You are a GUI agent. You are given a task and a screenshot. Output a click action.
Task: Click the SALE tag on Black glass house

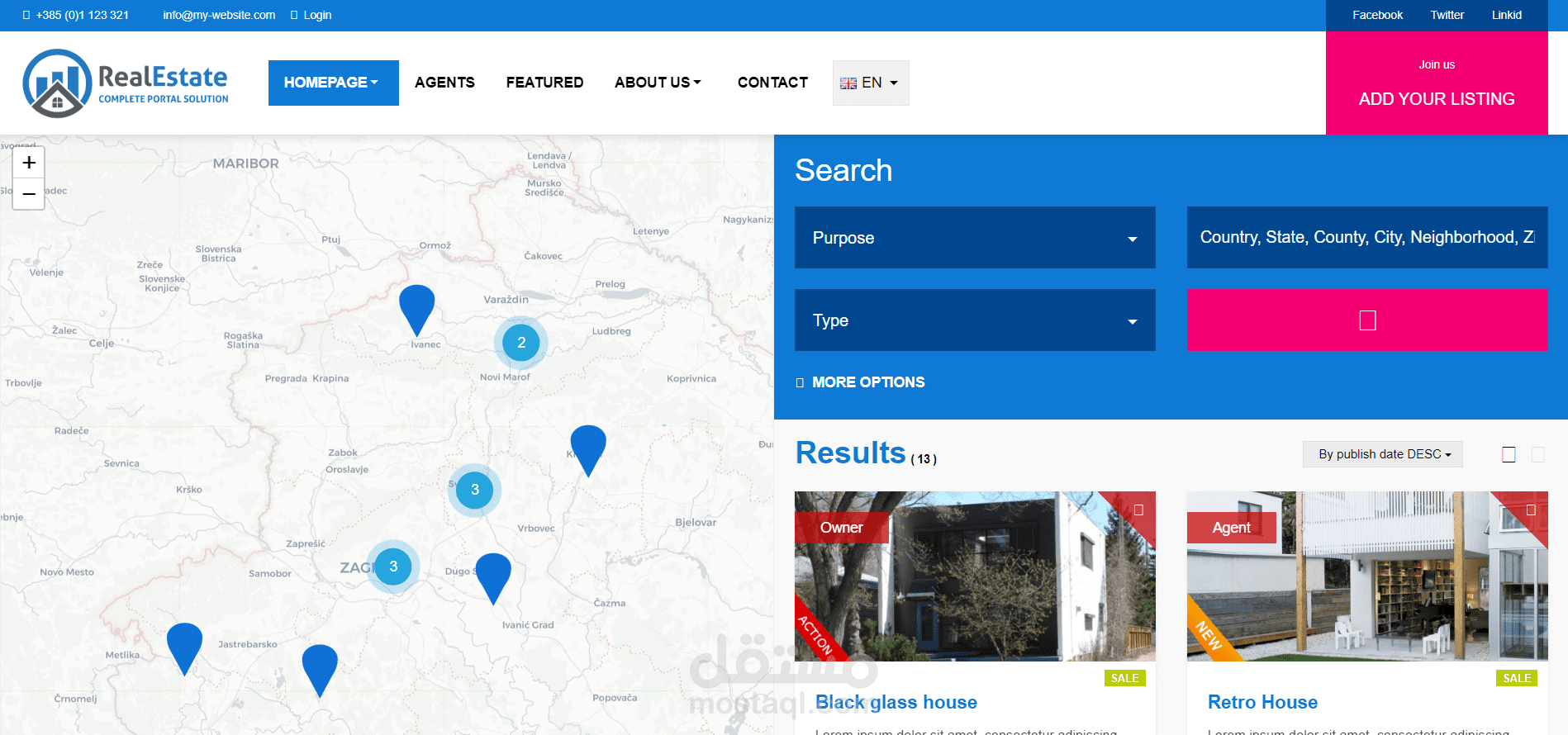click(x=1125, y=678)
